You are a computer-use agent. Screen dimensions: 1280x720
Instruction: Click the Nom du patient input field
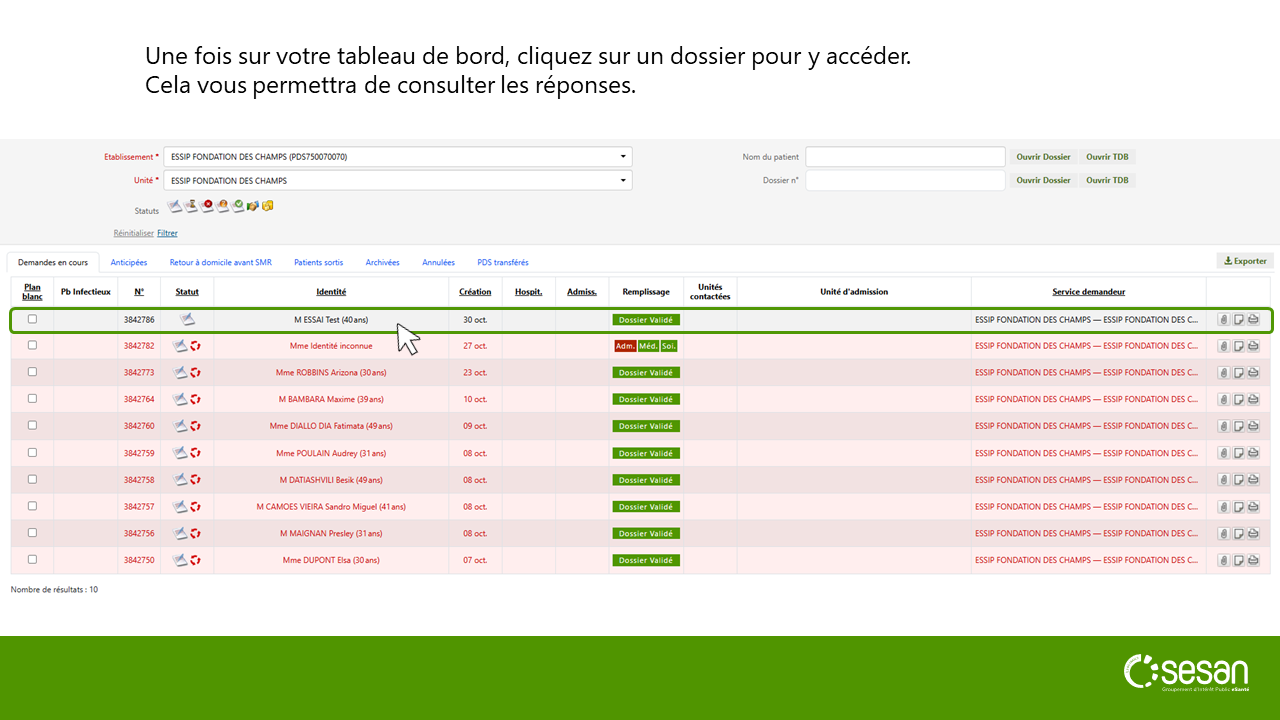904,157
